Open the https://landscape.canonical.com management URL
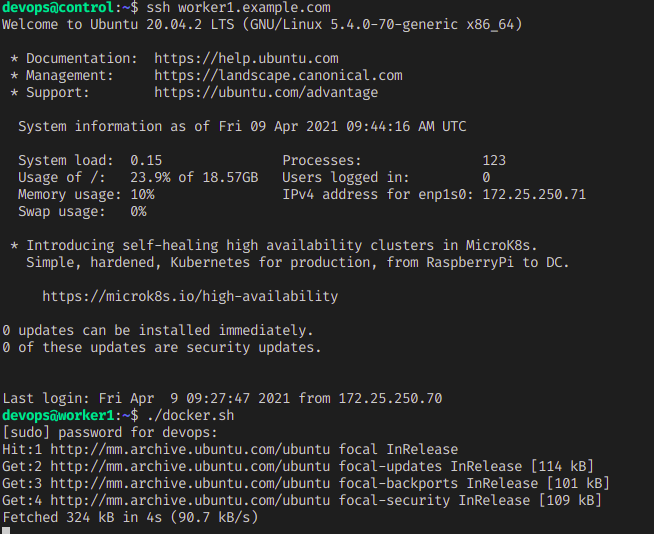Viewport: 654px width, 534px height. click(x=278, y=76)
